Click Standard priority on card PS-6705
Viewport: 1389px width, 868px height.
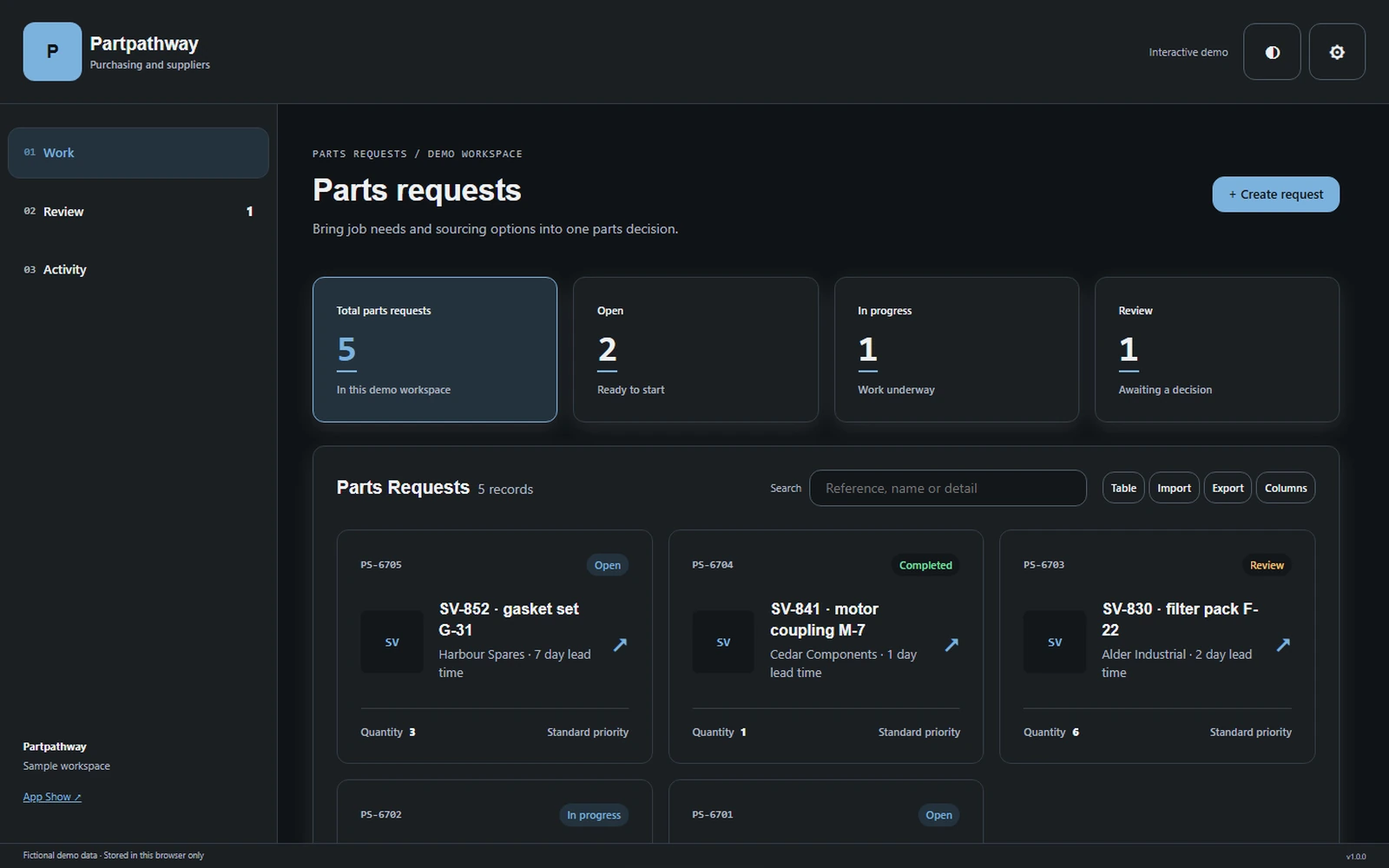[x=588, y=733]
